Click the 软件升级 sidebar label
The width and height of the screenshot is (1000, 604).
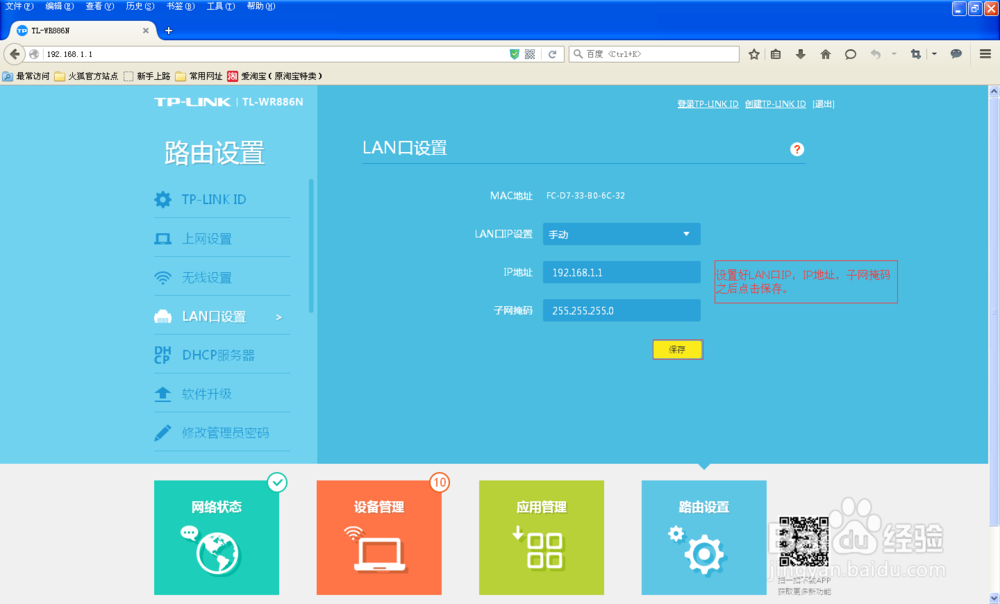point(207,394)
